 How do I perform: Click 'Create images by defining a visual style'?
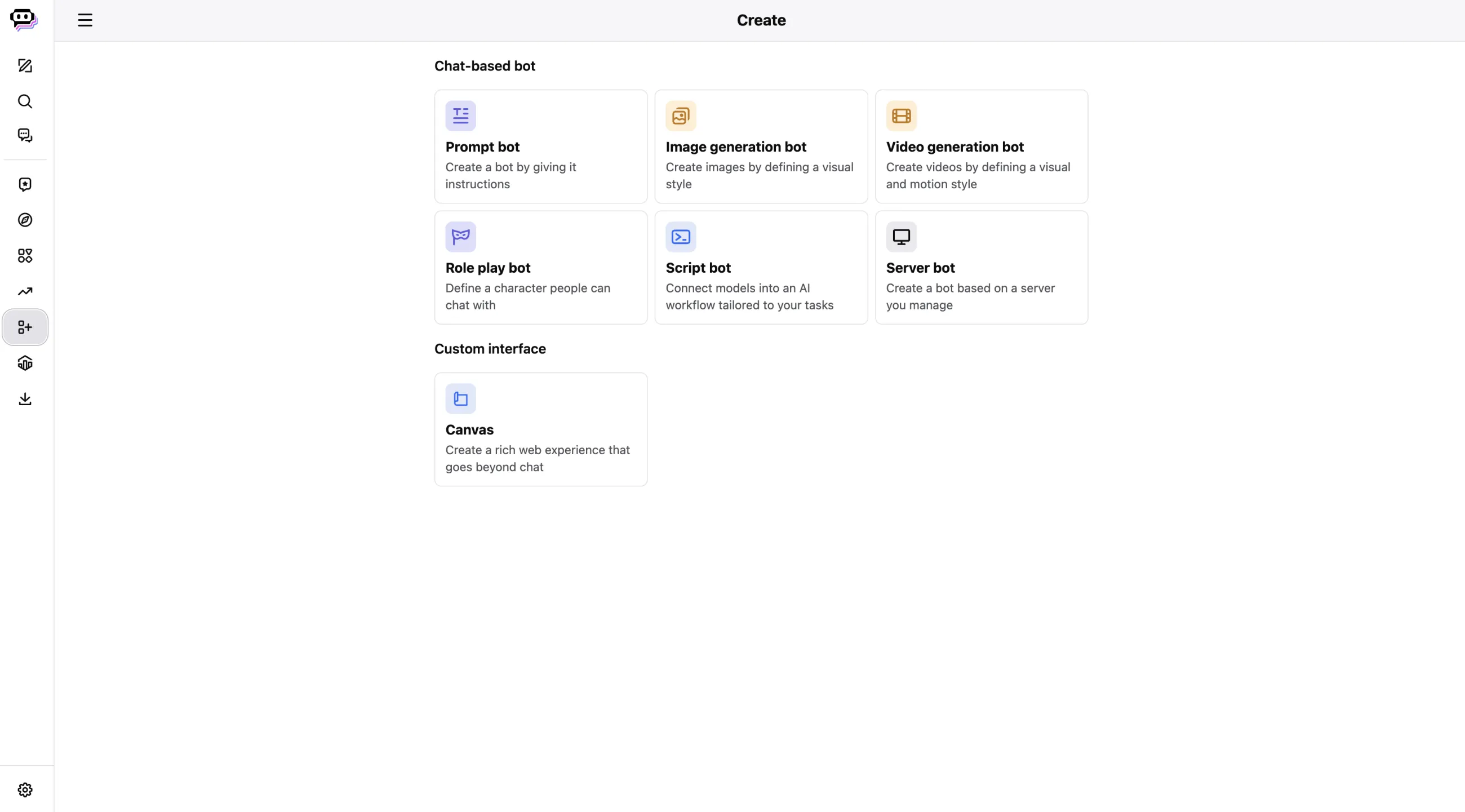pos(759,176)
